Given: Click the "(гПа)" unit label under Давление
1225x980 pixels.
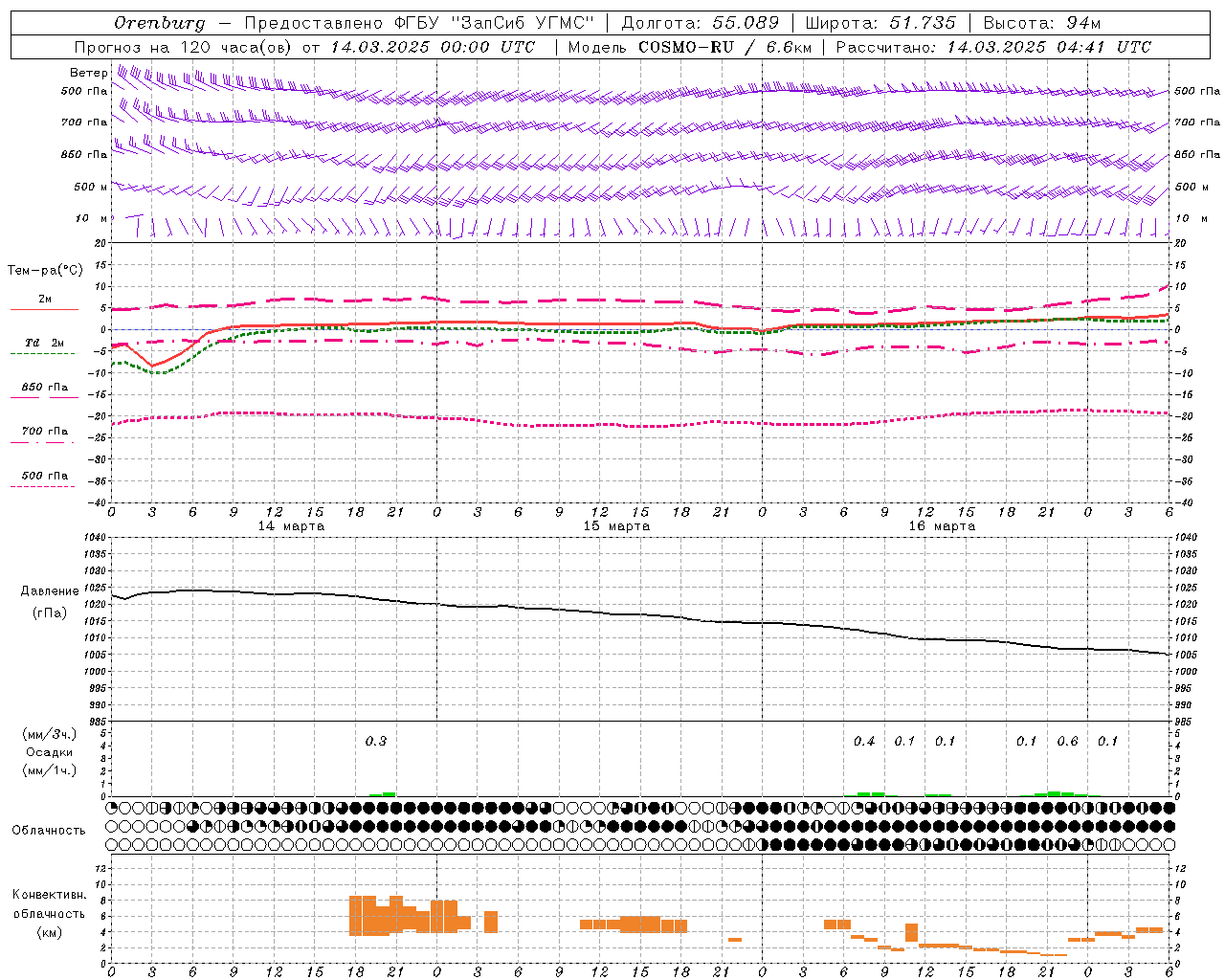Looking at the screenshot, I should tap(50, 613).
